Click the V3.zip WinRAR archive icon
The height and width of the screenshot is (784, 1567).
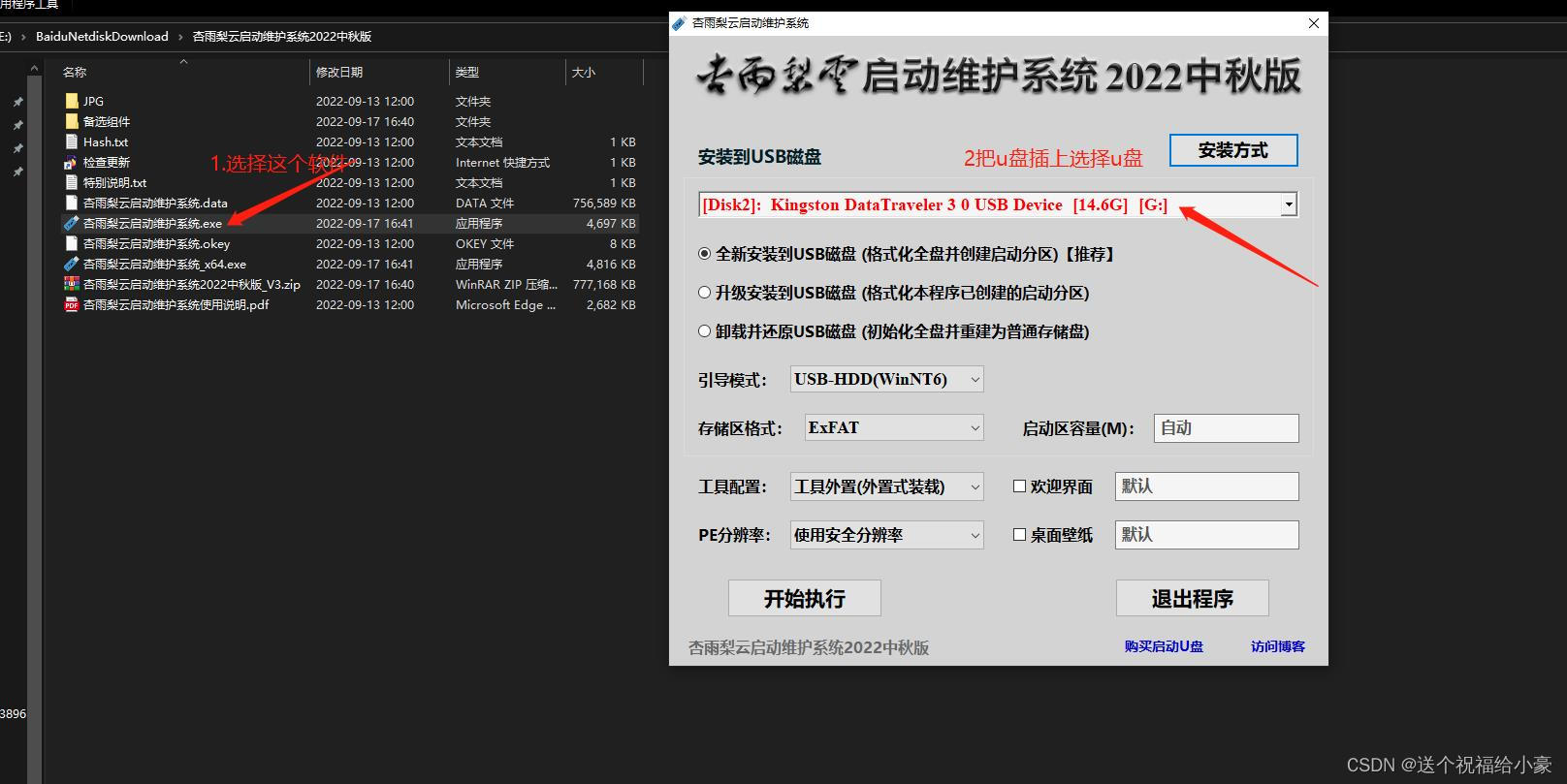click(x=71, y=284)
